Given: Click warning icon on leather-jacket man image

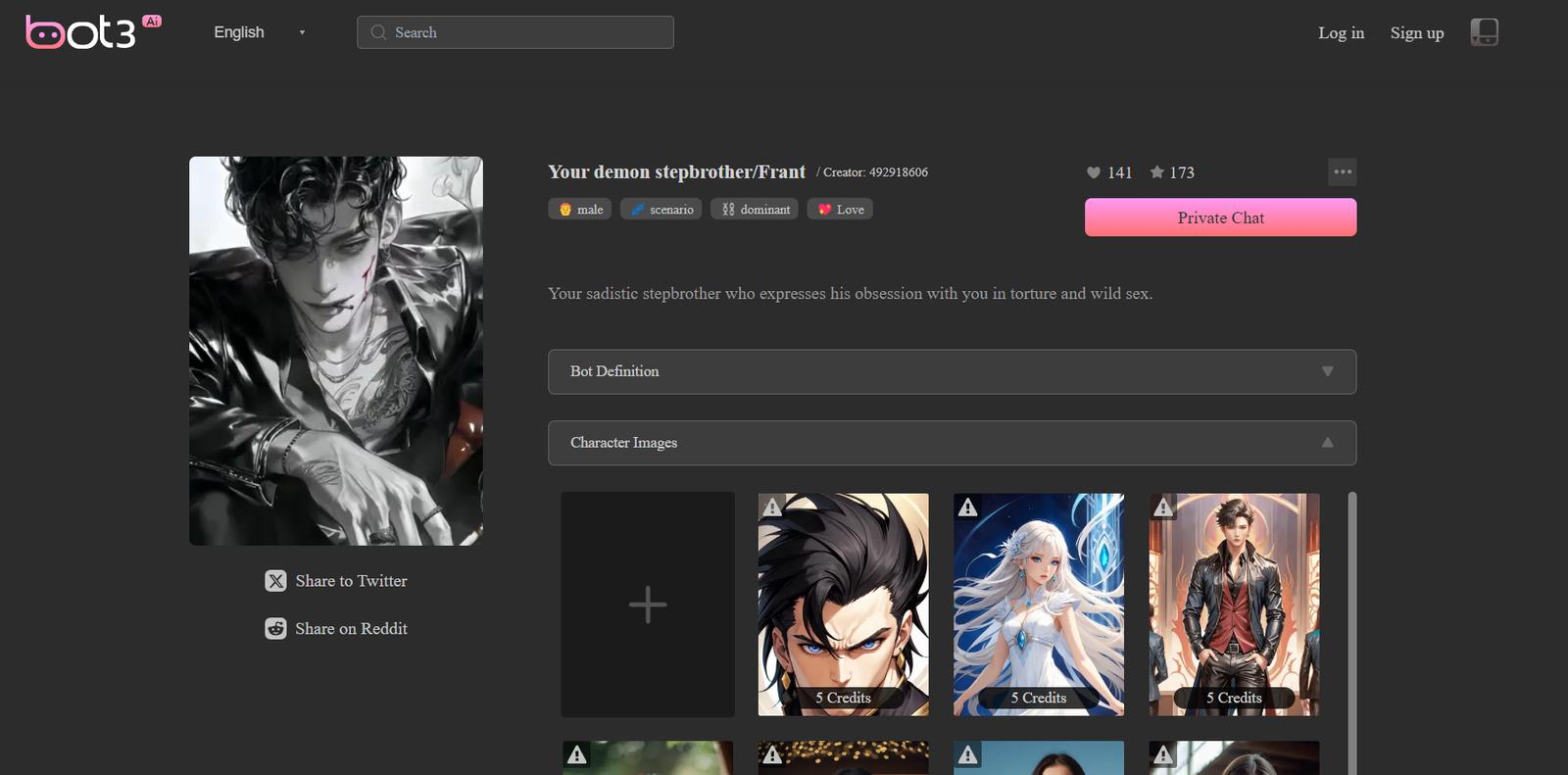Looking at the screenshot, I should click(1163, 508).
